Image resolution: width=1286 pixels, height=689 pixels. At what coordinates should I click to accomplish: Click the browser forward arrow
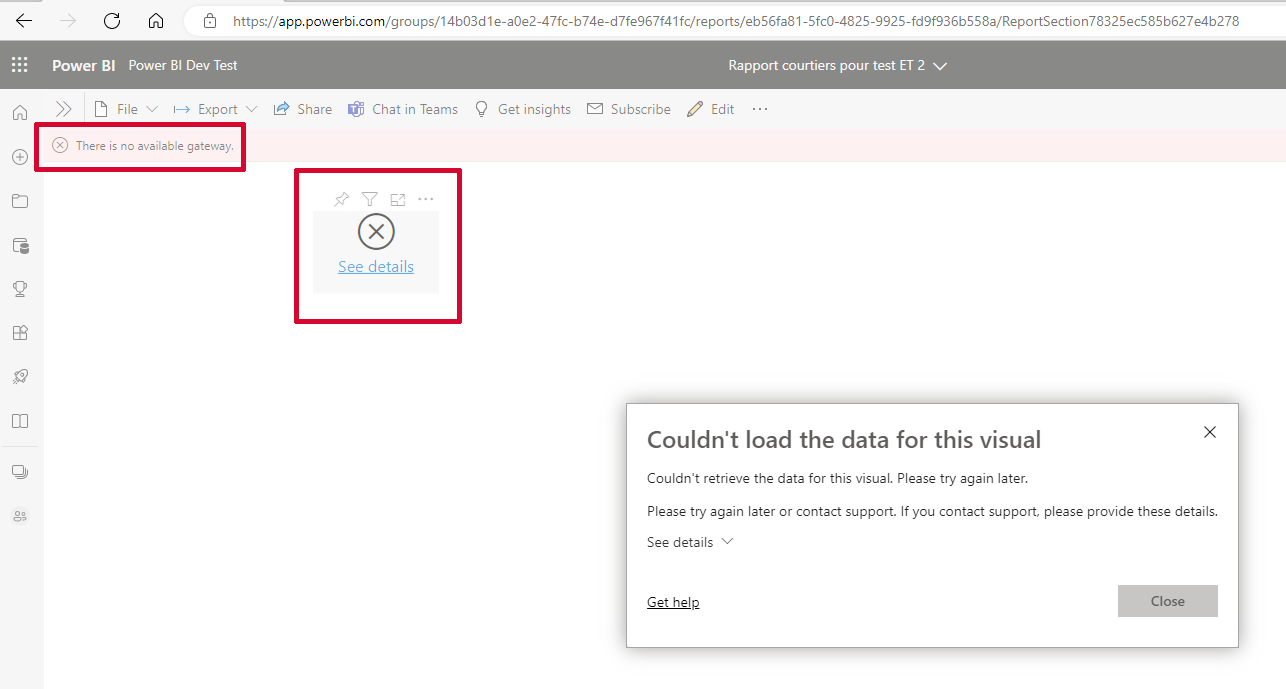click(x=68, y=20)
